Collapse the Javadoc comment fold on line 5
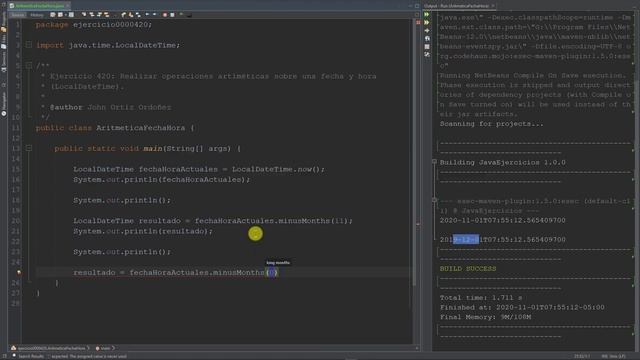Viewport: 640px width, 360px height. point(29,65)
